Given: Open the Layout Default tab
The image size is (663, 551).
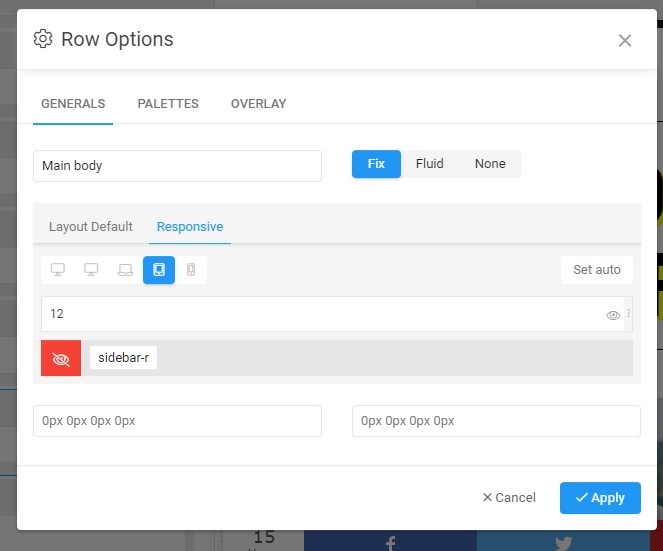Looking at the screenshot, I should (x=91, y=227).
